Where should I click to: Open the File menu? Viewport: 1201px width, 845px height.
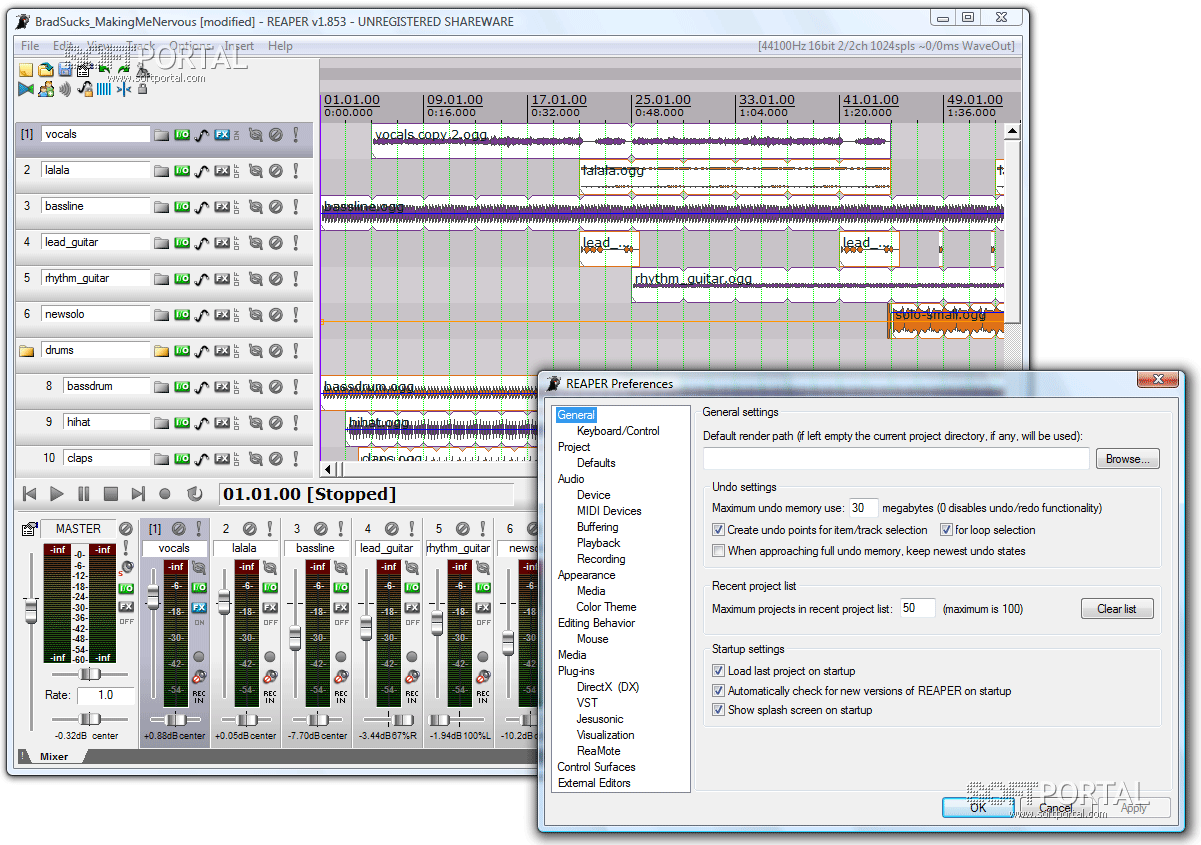tap(30, 46)
